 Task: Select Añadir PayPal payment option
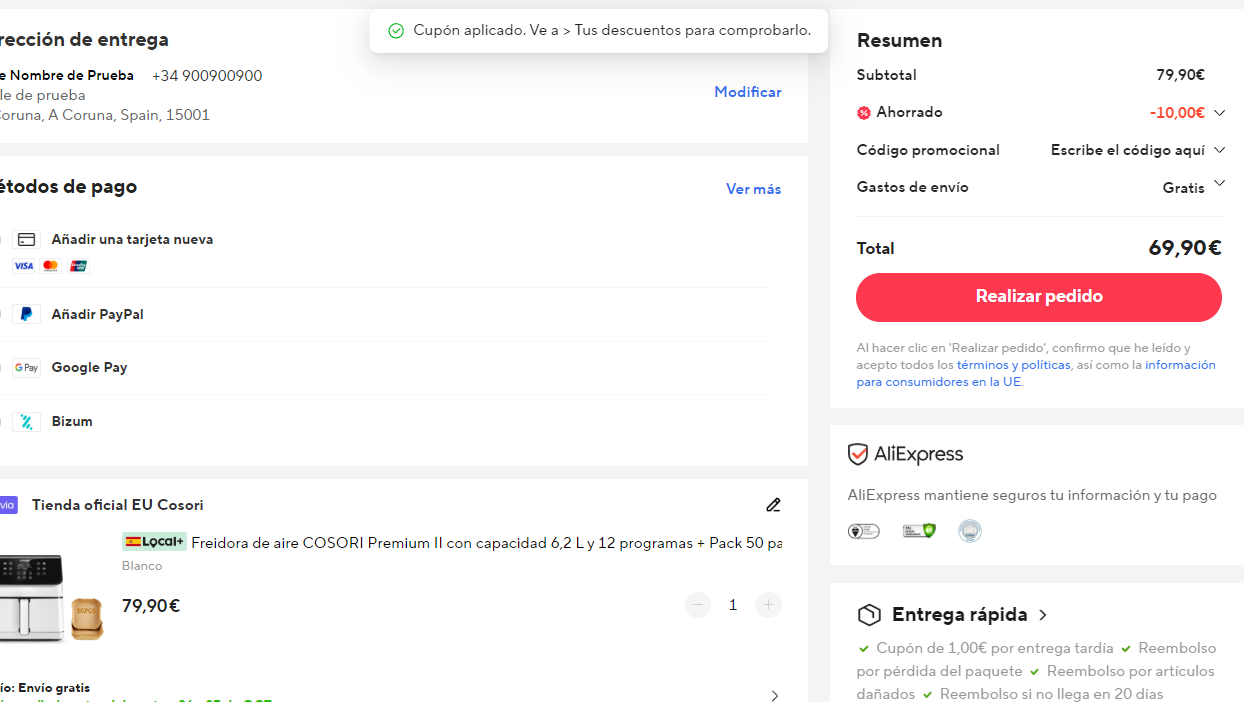coord(98,315)
